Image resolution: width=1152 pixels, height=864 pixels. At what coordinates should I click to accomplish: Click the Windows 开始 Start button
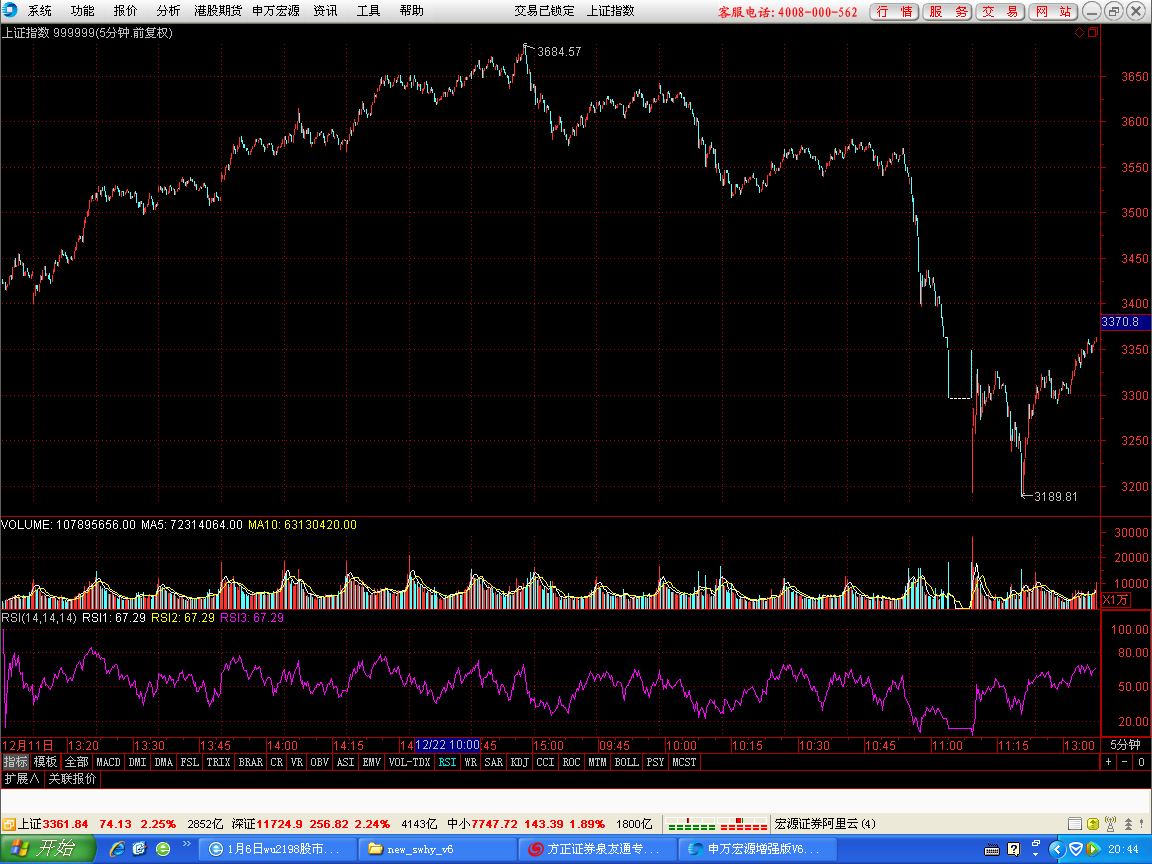click(48, 849)
